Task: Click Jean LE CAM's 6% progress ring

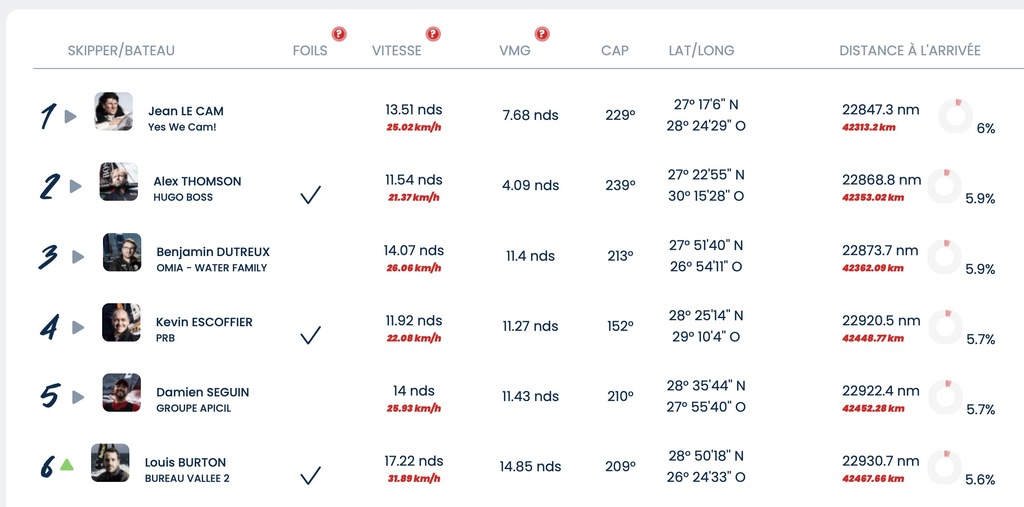Action: [x=955, y=116]
